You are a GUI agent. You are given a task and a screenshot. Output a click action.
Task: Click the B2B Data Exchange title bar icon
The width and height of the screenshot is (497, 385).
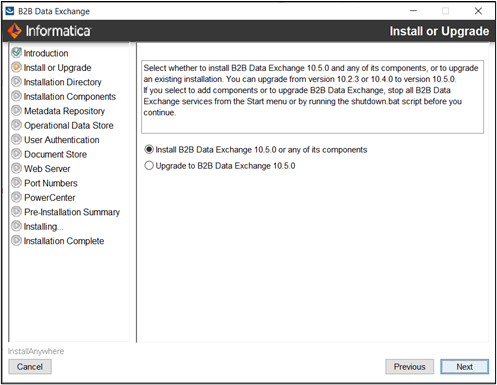click(10, 11)
